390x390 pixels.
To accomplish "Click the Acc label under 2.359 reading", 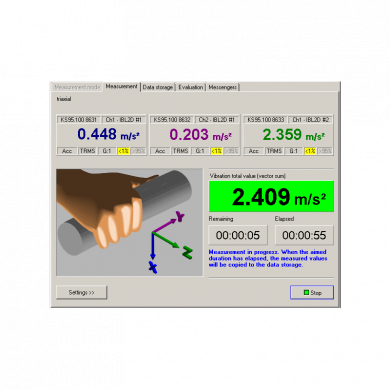I will (254, 151).
